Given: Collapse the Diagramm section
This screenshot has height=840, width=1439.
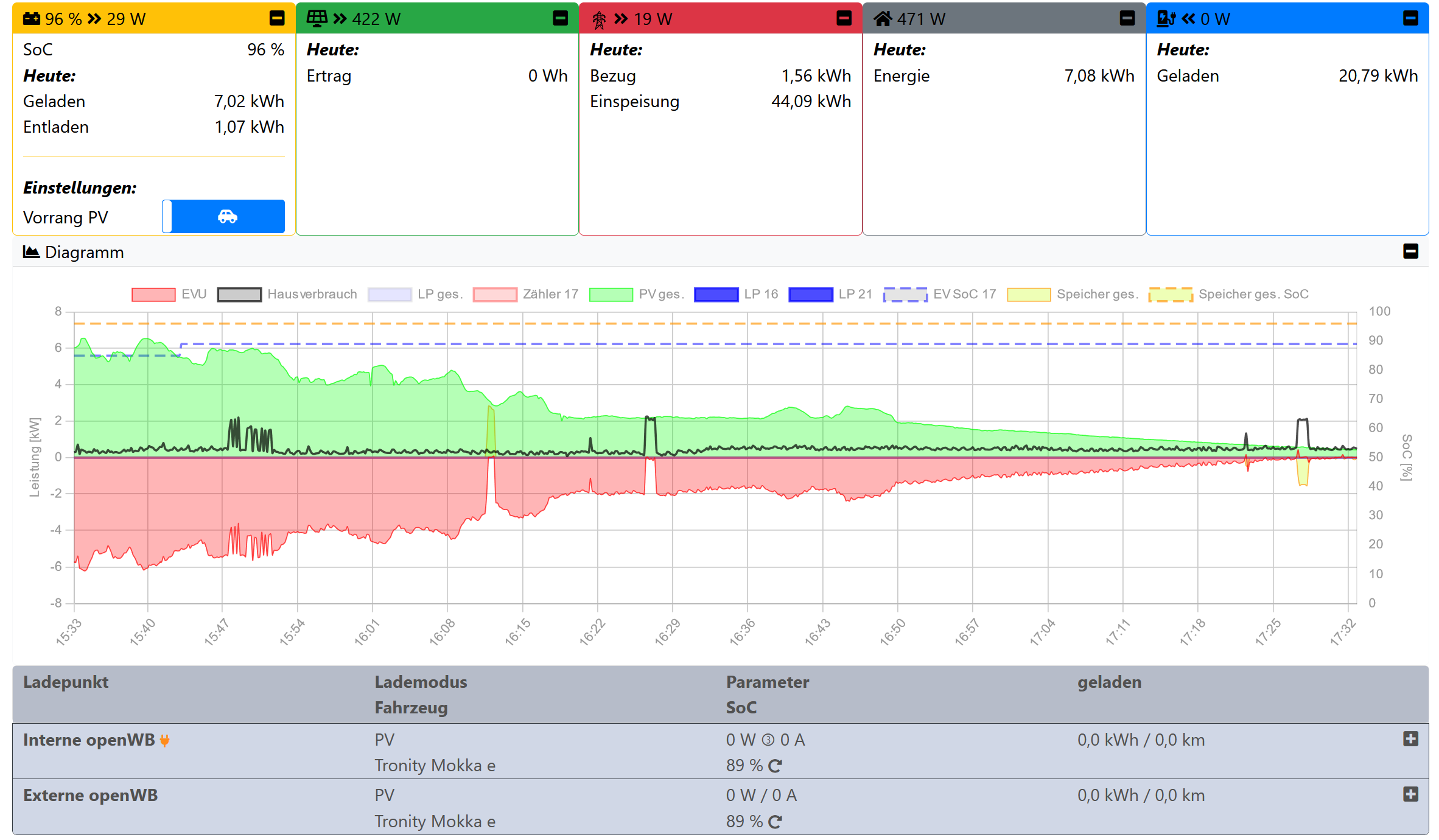Looking at the screenshot, I should pyautogui.click(x=1410, y=251).
